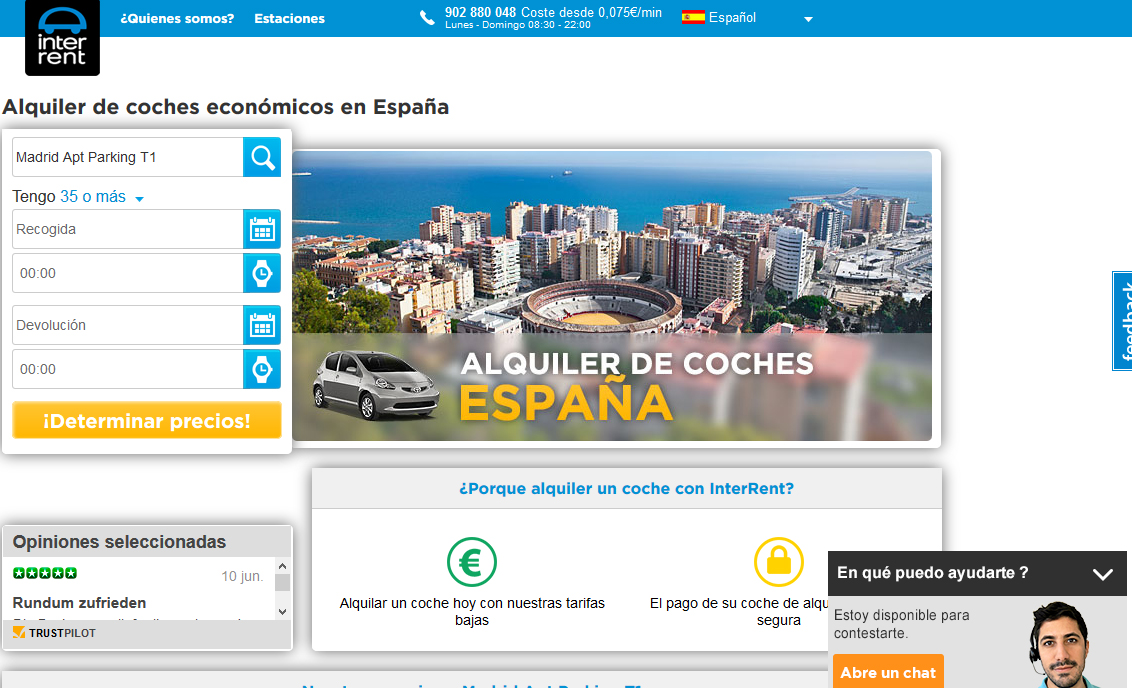Open the return time clock icon
This screenshot has width=1132, height=688.
coord(262,369)
